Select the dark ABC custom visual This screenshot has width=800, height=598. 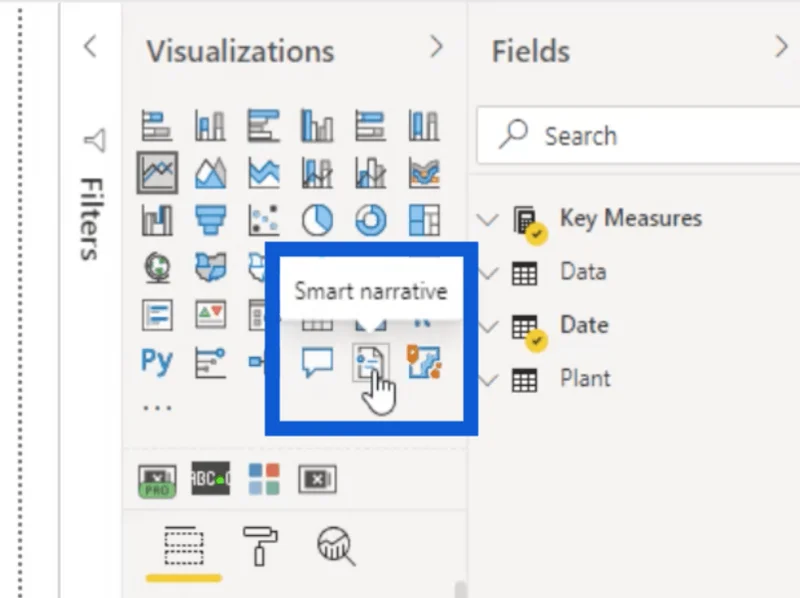coord(210,479)
